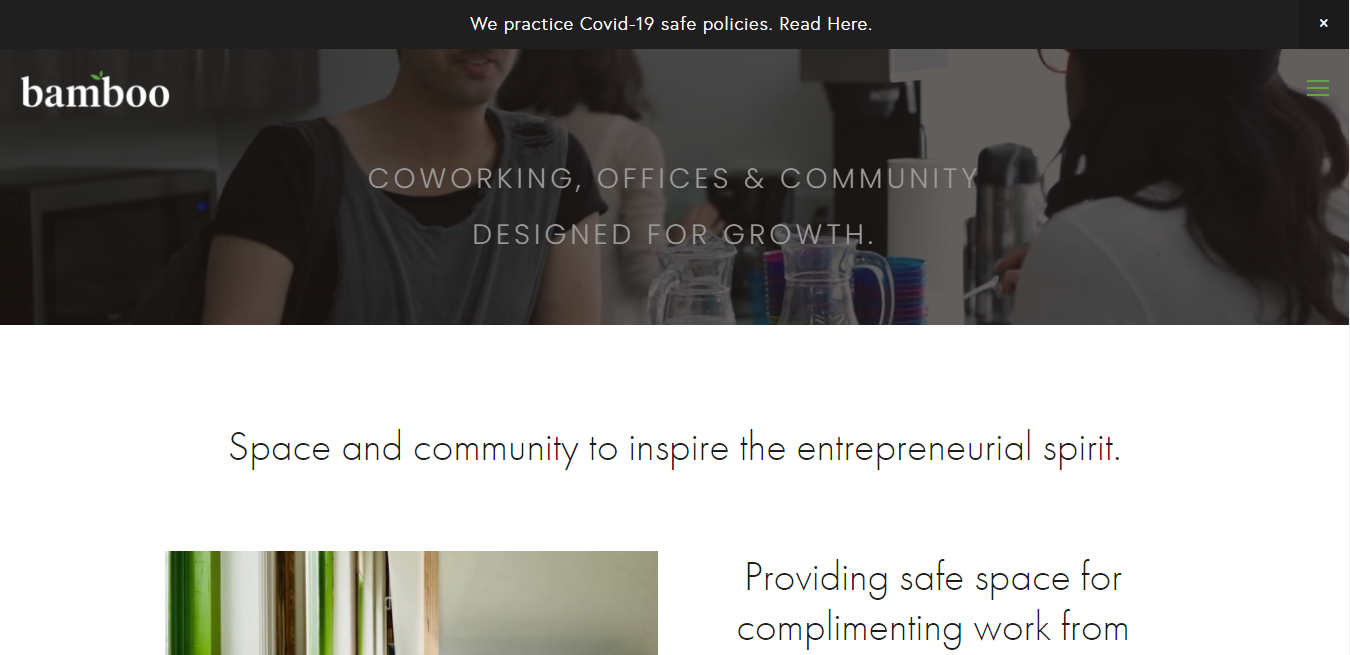The width and height of the screenshot is (1350, 655).
Task: Click the "complimenting work from" text line
Action: click(933, 628)
